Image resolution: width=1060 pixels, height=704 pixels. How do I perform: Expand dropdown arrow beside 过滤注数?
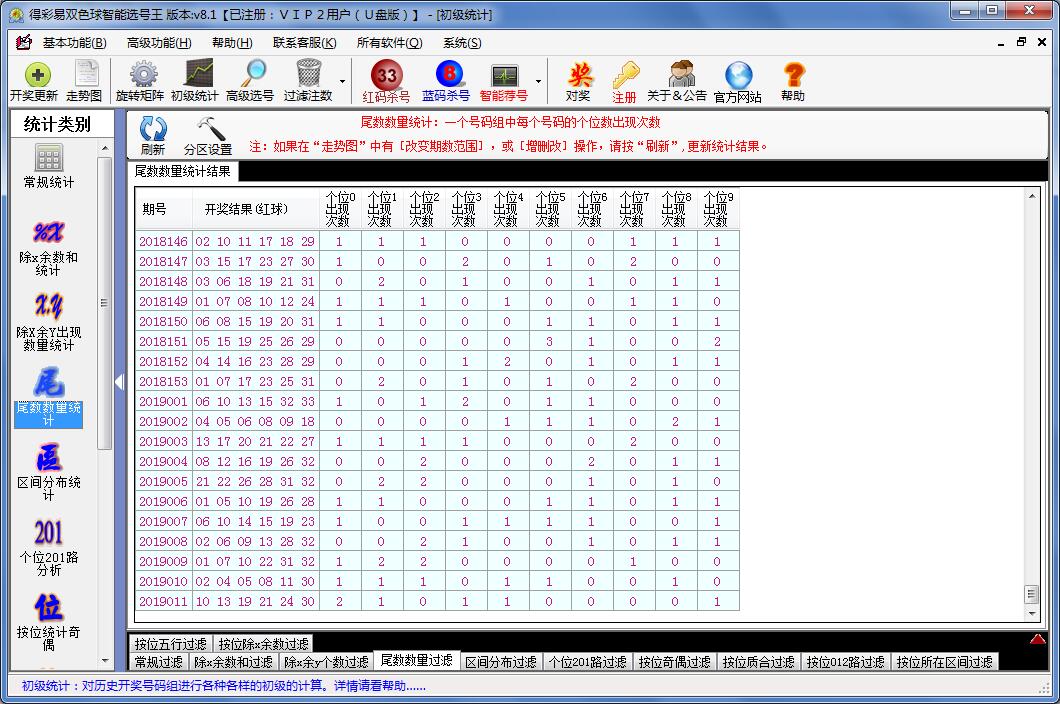[x=343, y=82]
